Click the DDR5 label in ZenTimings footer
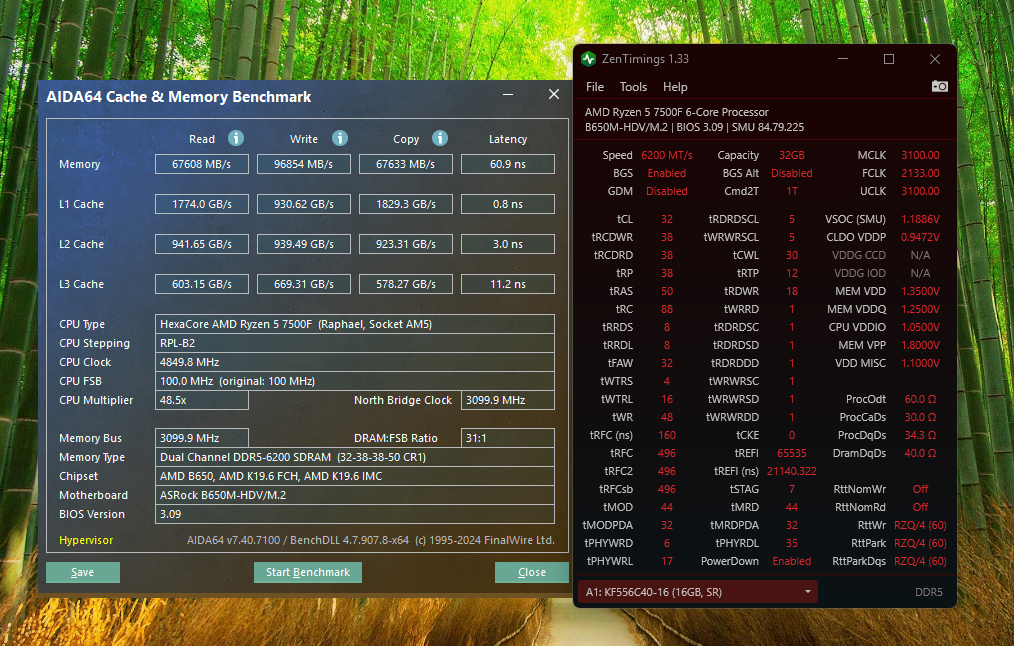 click(929, 592)
